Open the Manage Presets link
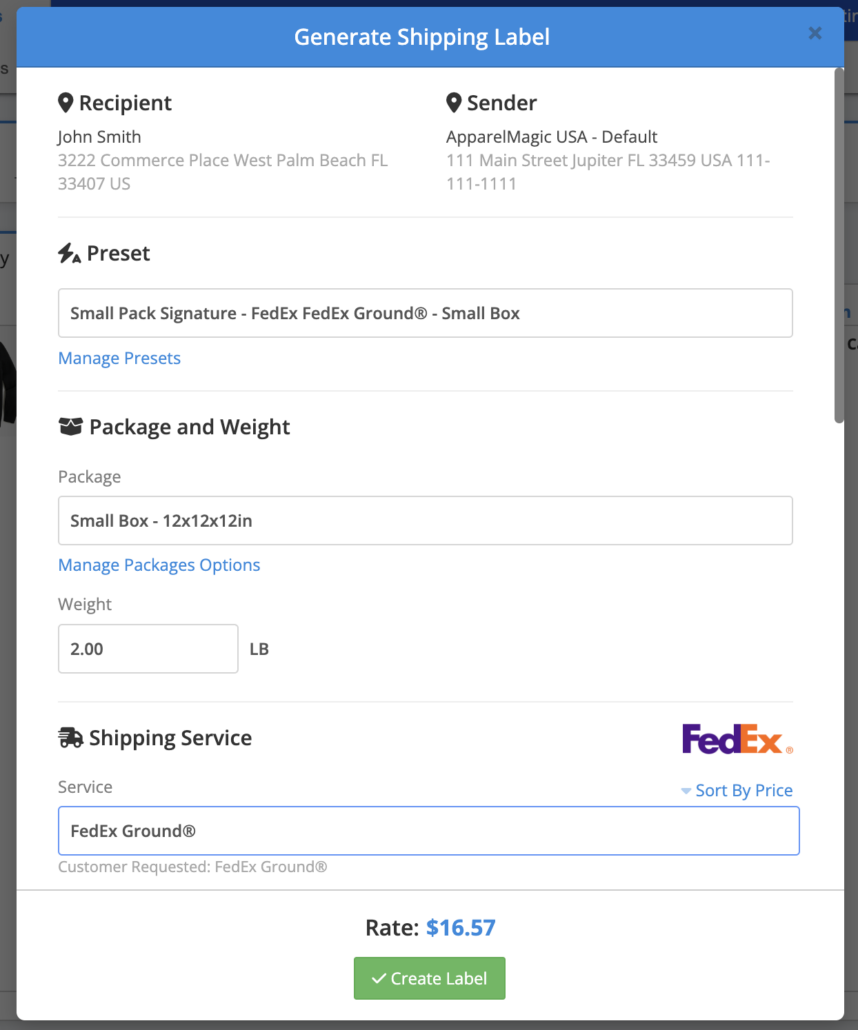858x1030 pixels. (119, 358)
